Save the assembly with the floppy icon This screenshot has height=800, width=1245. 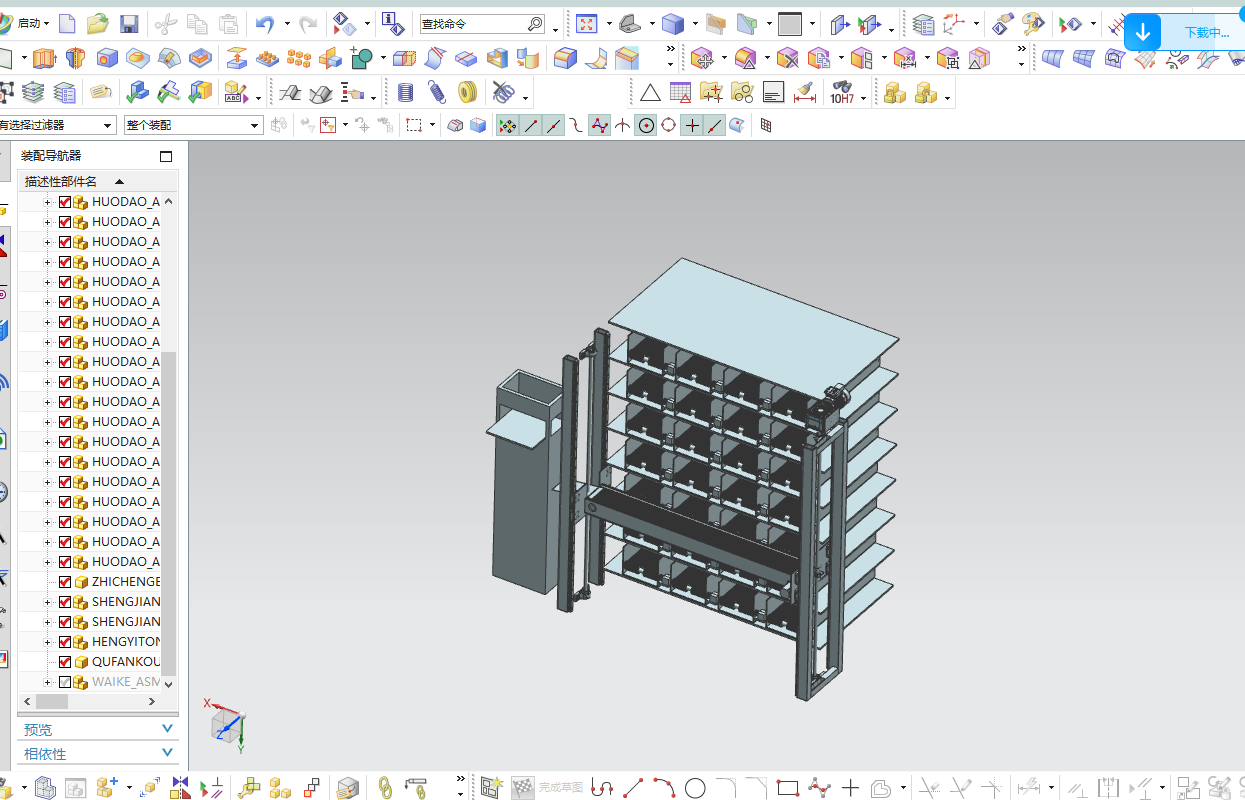pos(129,23)
